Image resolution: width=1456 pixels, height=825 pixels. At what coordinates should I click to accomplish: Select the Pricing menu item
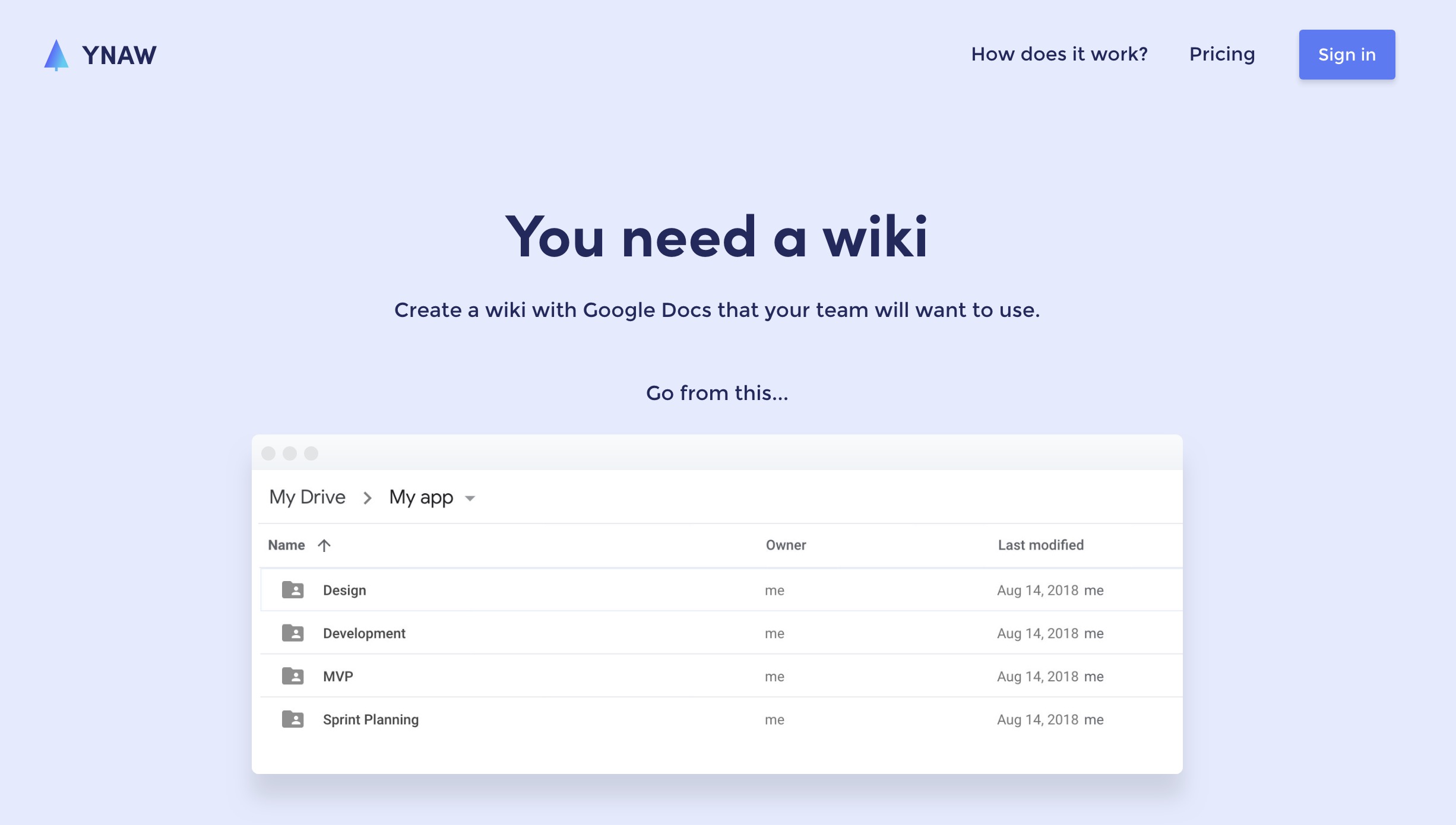pos(1222,55)
